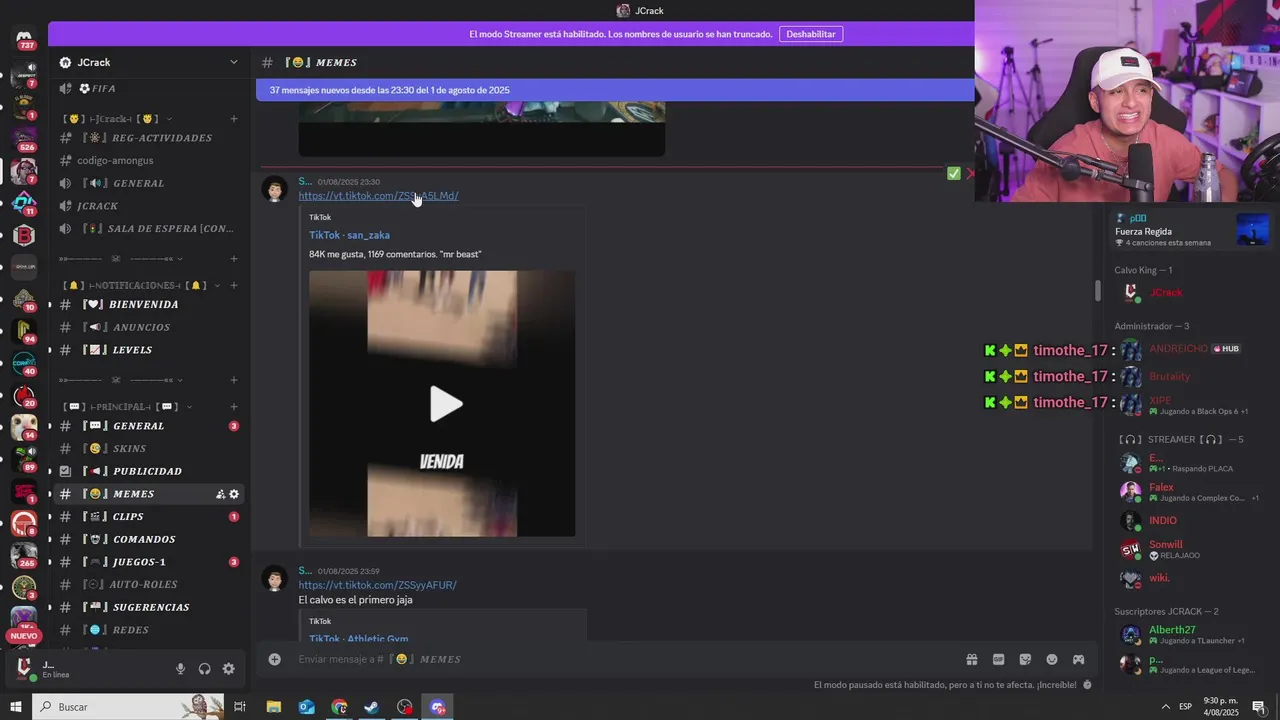Open Steam from the taskbar
Image resolution: width=1280 pixels, height=720 pixels.
point(371,707)
